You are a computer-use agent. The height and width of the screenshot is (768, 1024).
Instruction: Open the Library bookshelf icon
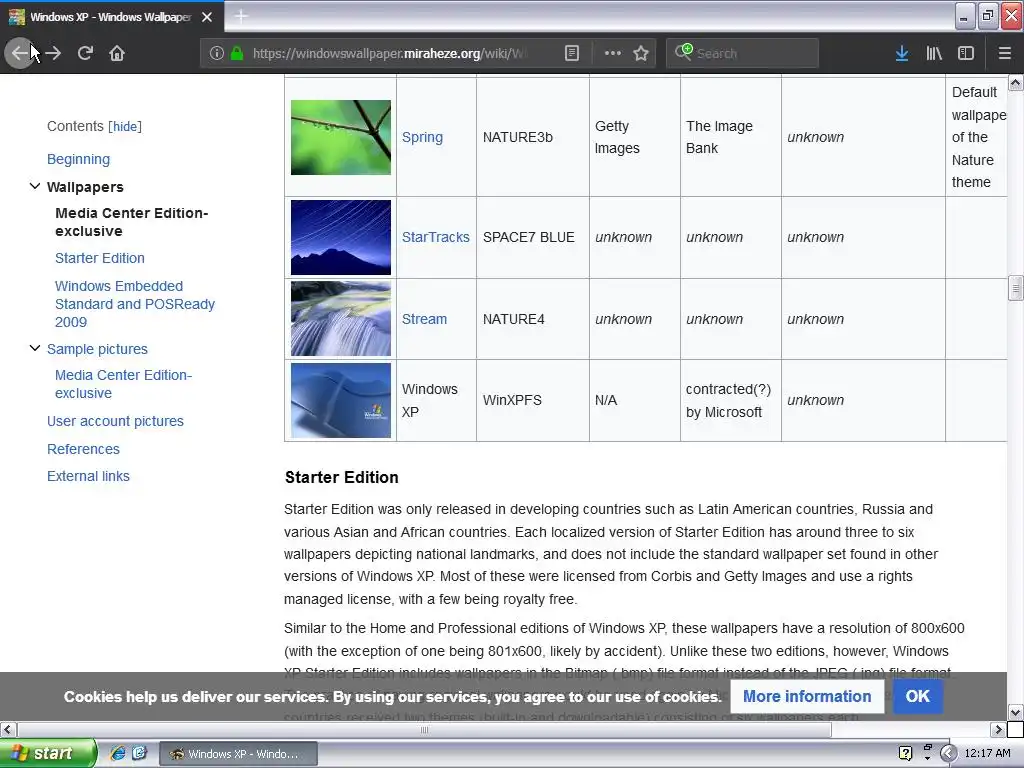pyautogui.click(x=934, y=53)
